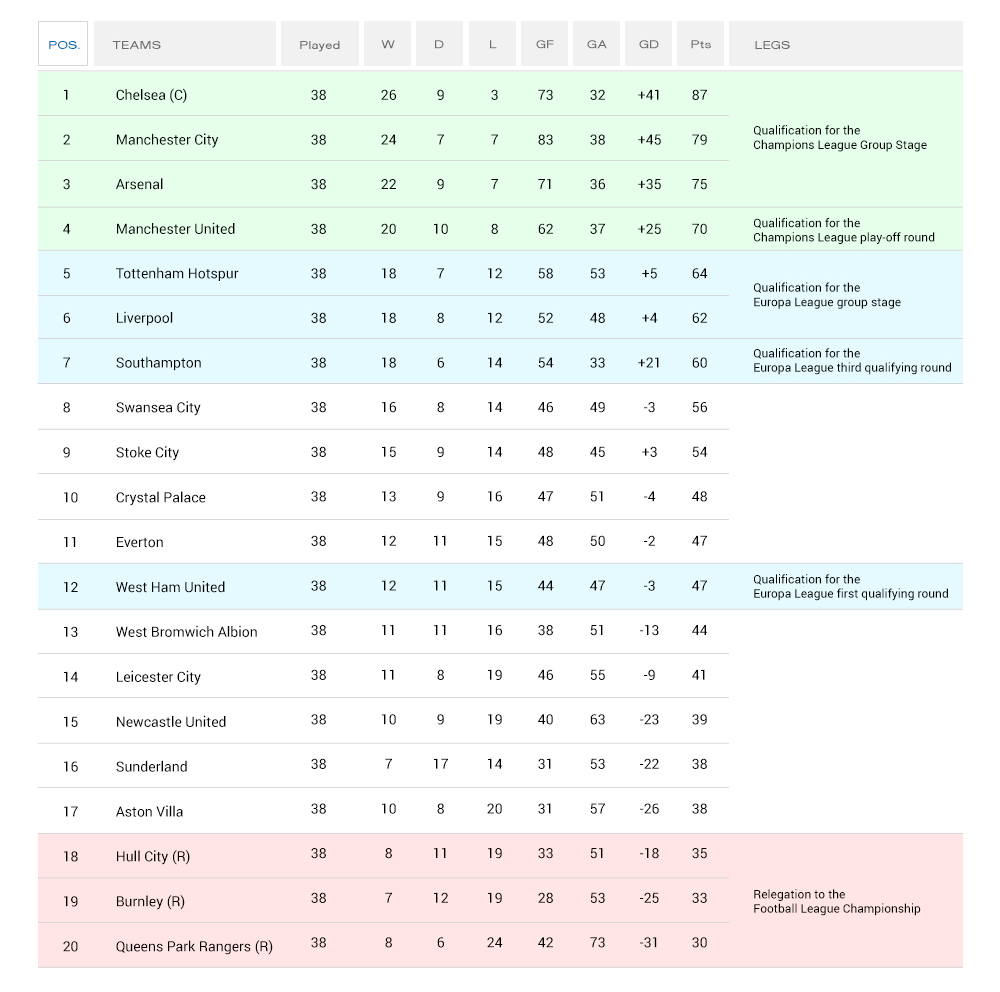
Task: Select Relegation to Football League Championship legend
Action: pos(836,902)
